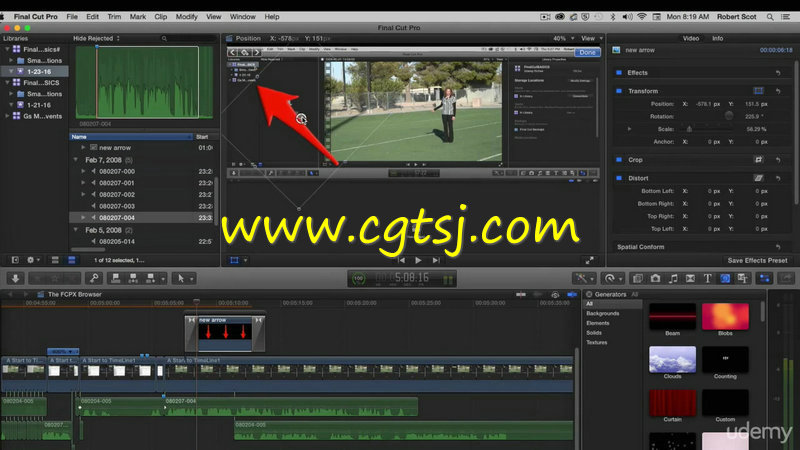Open the Music and Sound Browser icon
The width and height of the screenshot is (800, 450).
click(x=673, y=278)
